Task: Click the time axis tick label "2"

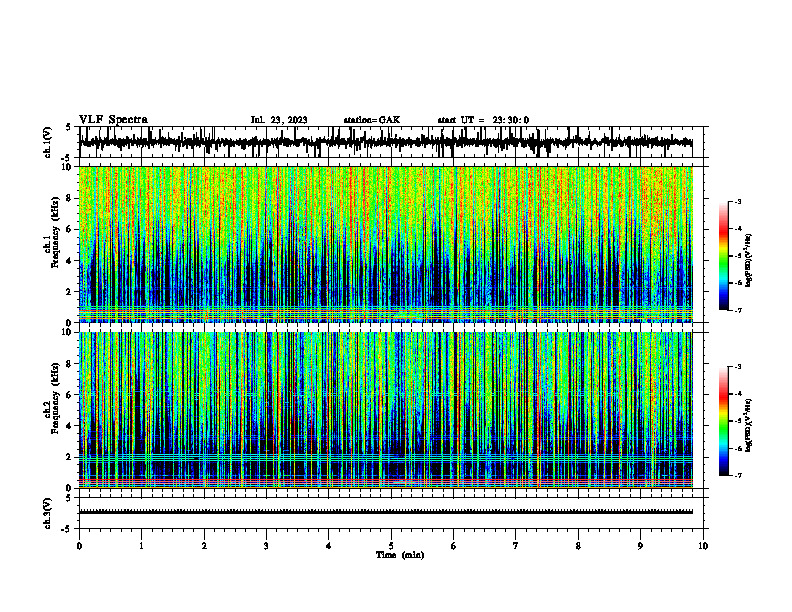Action: (x=204, y=546)
